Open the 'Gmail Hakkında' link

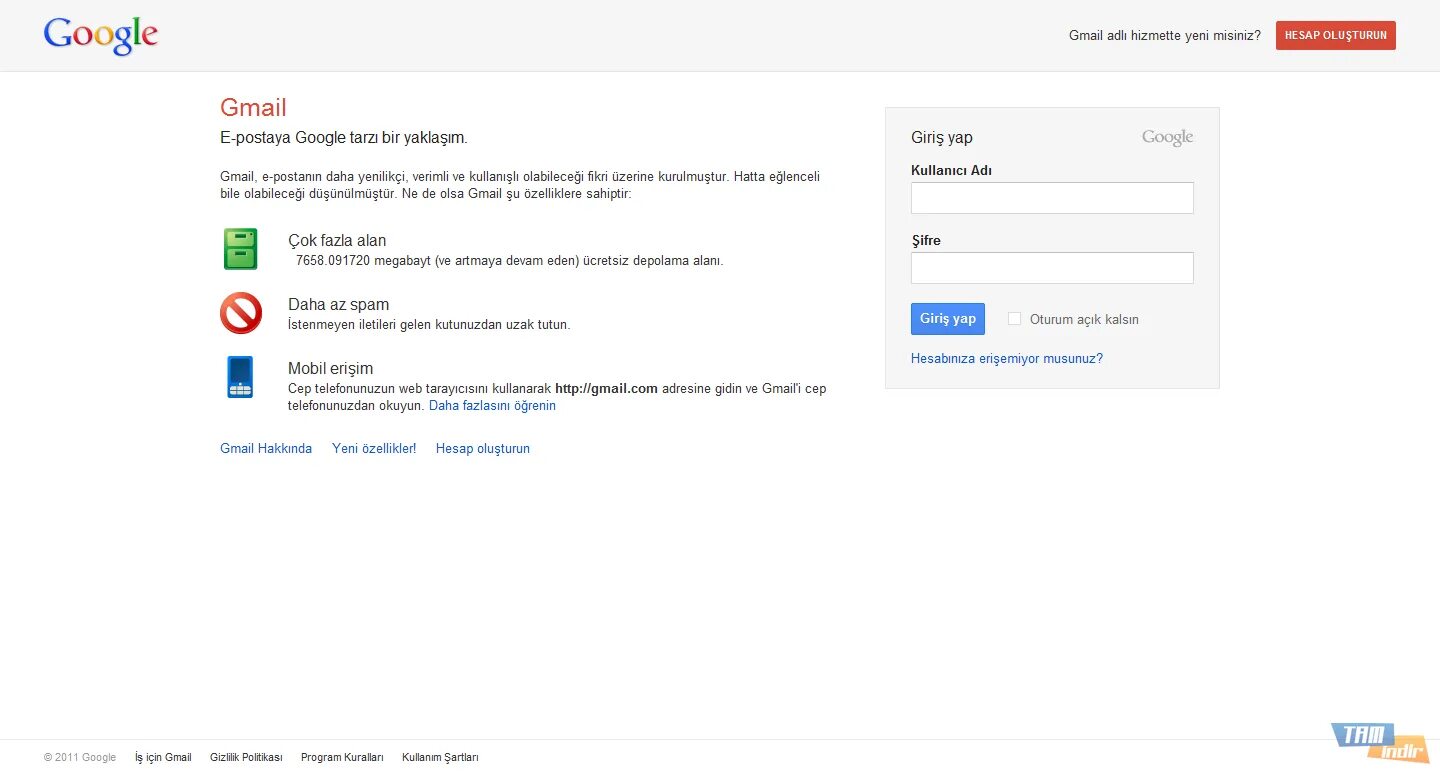[x=265, y=448]
